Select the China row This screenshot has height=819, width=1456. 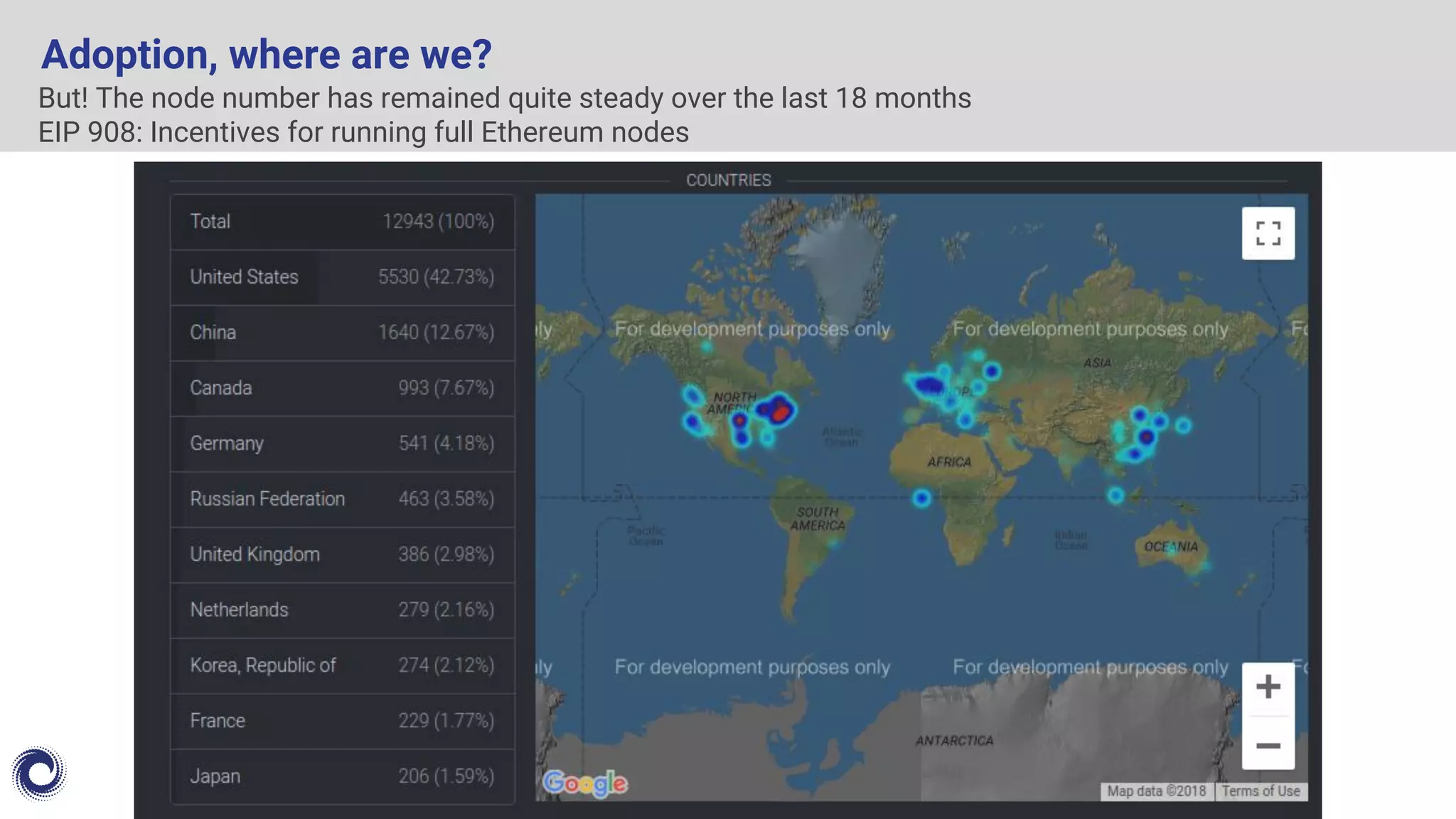pos(343,333)
